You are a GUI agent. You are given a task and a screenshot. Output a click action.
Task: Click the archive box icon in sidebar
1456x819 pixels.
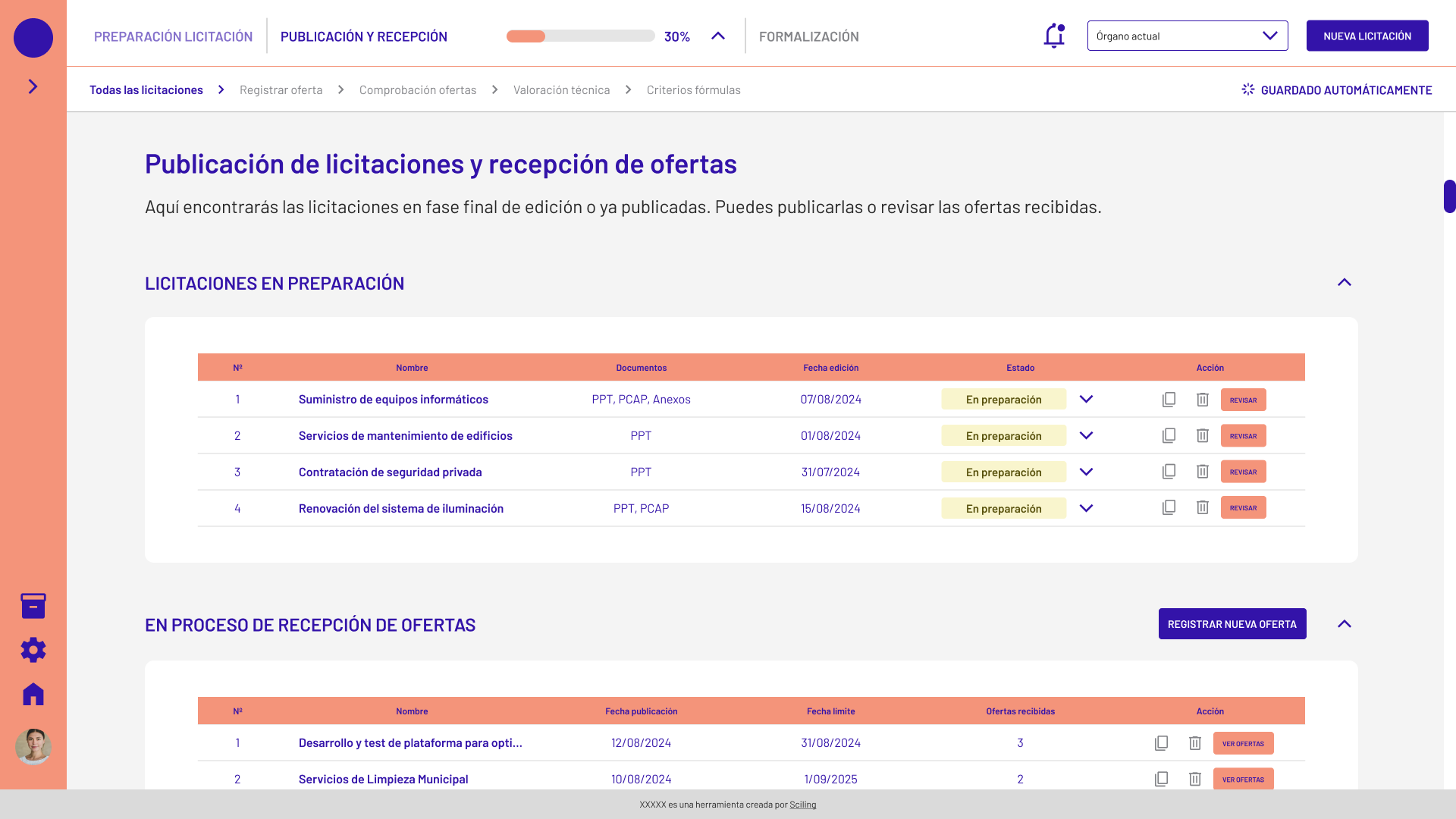tap(33, 606)
